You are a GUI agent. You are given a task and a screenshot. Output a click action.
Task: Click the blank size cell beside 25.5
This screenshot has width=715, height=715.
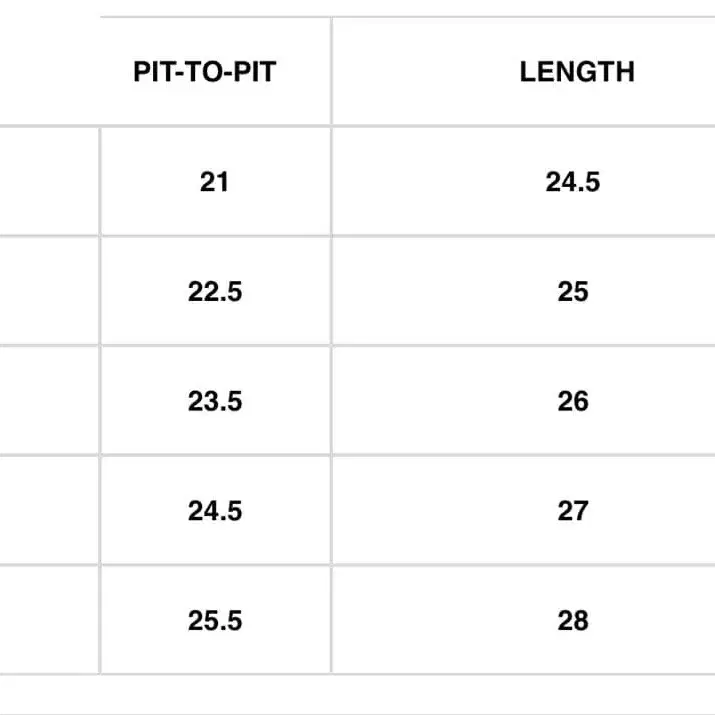click(x=49, y=620)
